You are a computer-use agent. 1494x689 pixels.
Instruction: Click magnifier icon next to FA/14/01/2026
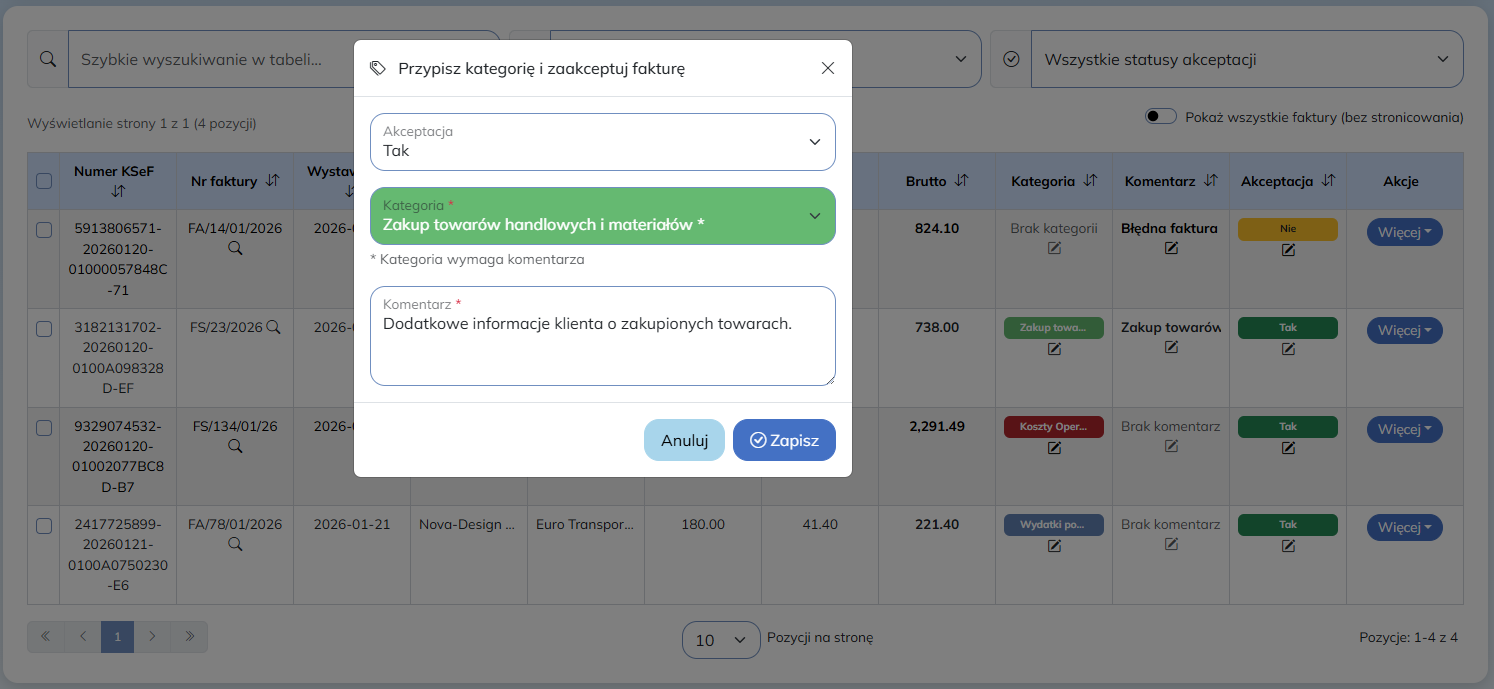pos(235,248)
